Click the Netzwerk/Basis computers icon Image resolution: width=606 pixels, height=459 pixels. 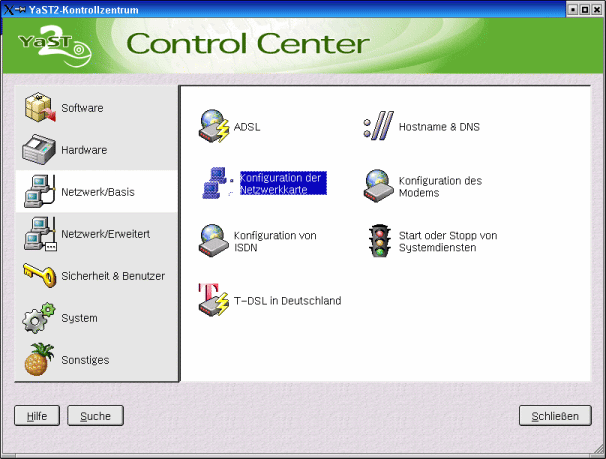(x=40, y=191)
